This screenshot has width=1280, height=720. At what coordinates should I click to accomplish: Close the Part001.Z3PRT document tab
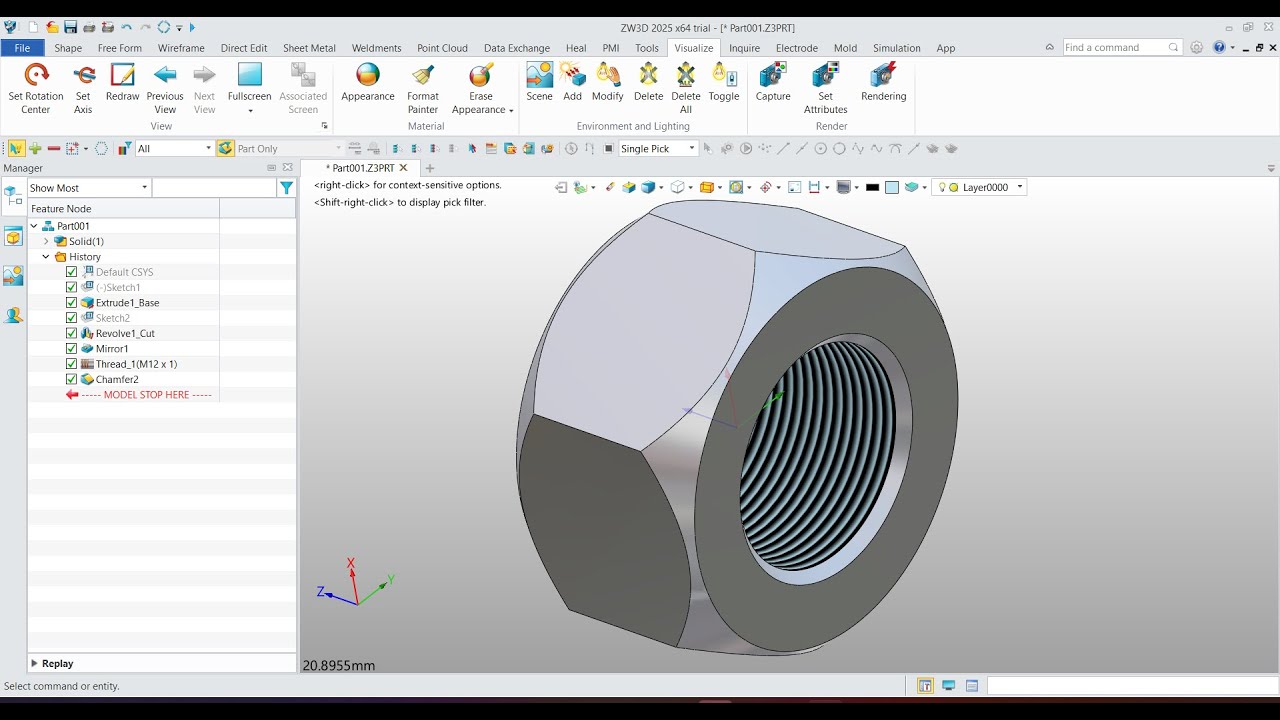pos(403,168)
